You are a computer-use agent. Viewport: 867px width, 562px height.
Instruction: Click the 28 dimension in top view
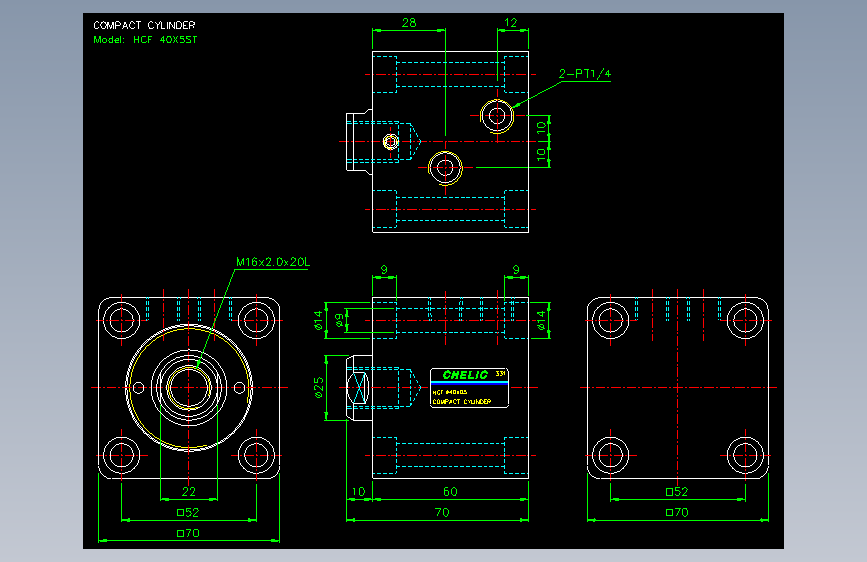tap(409, 23)
